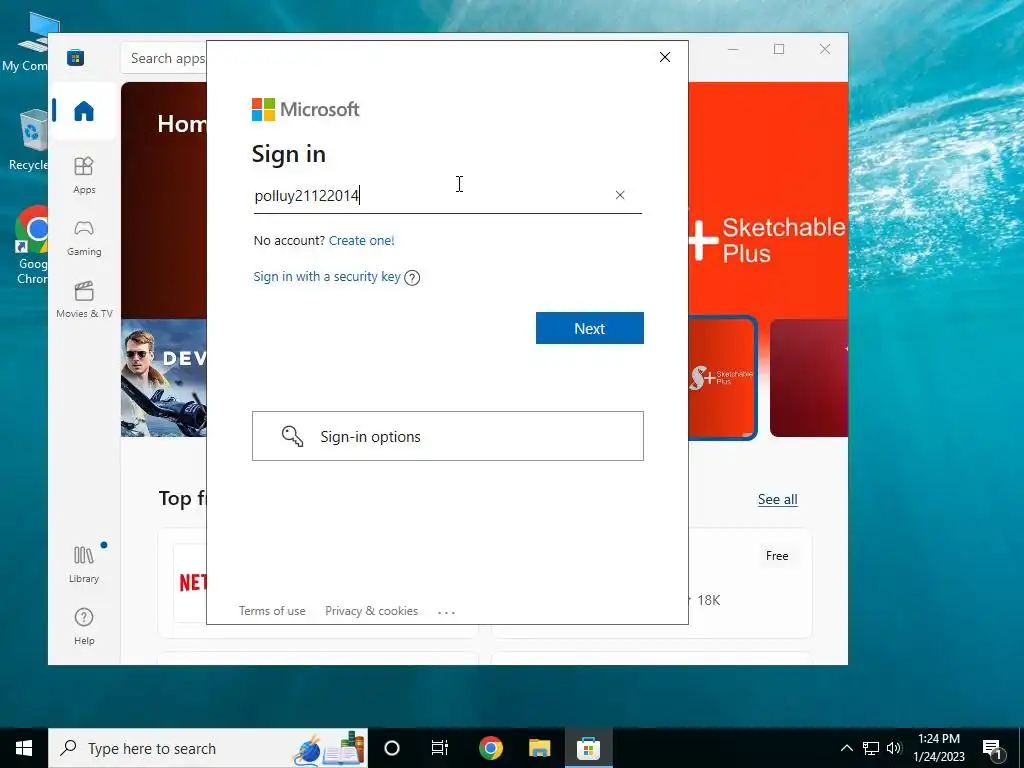Click the Microsoft Store logo icon

coord(75,58)
